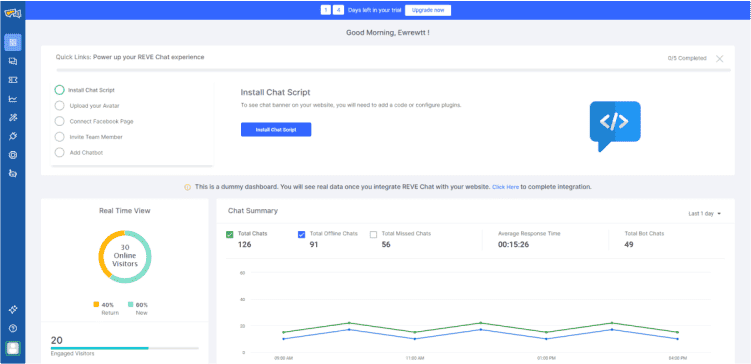The height and width of the screenshot is (364, 751).
Task: Click the Total Bot Chats value 49
Action: click(629, 245)
